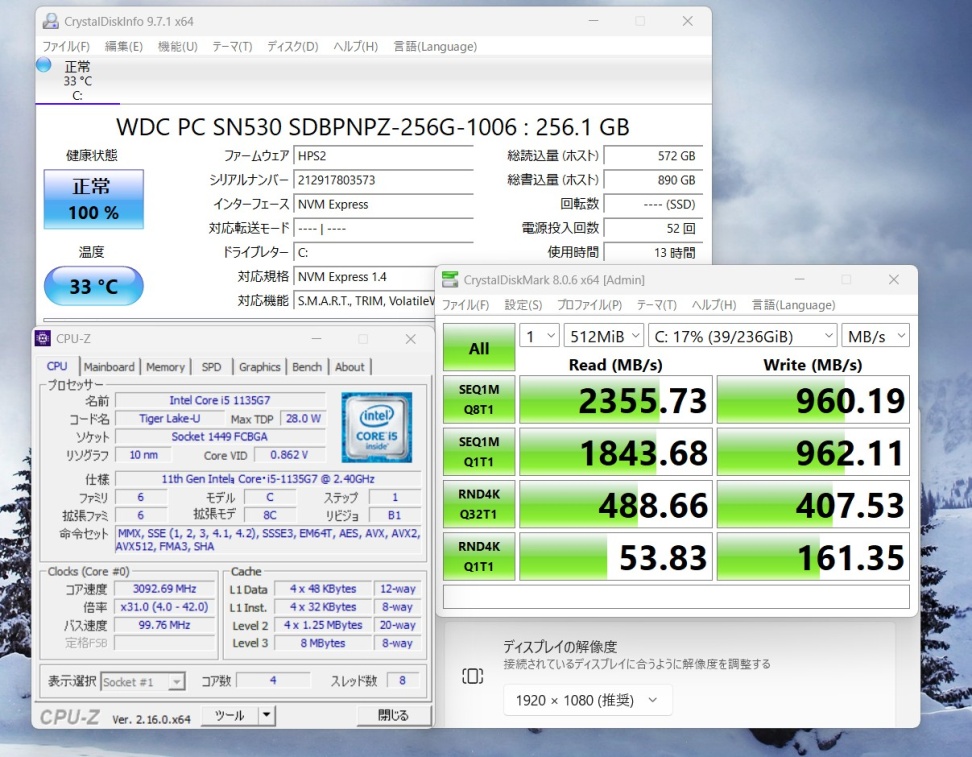Click the CrystalDiskMark app icon in title bar
The image size is (972, 757).
[x=450, y=280]
